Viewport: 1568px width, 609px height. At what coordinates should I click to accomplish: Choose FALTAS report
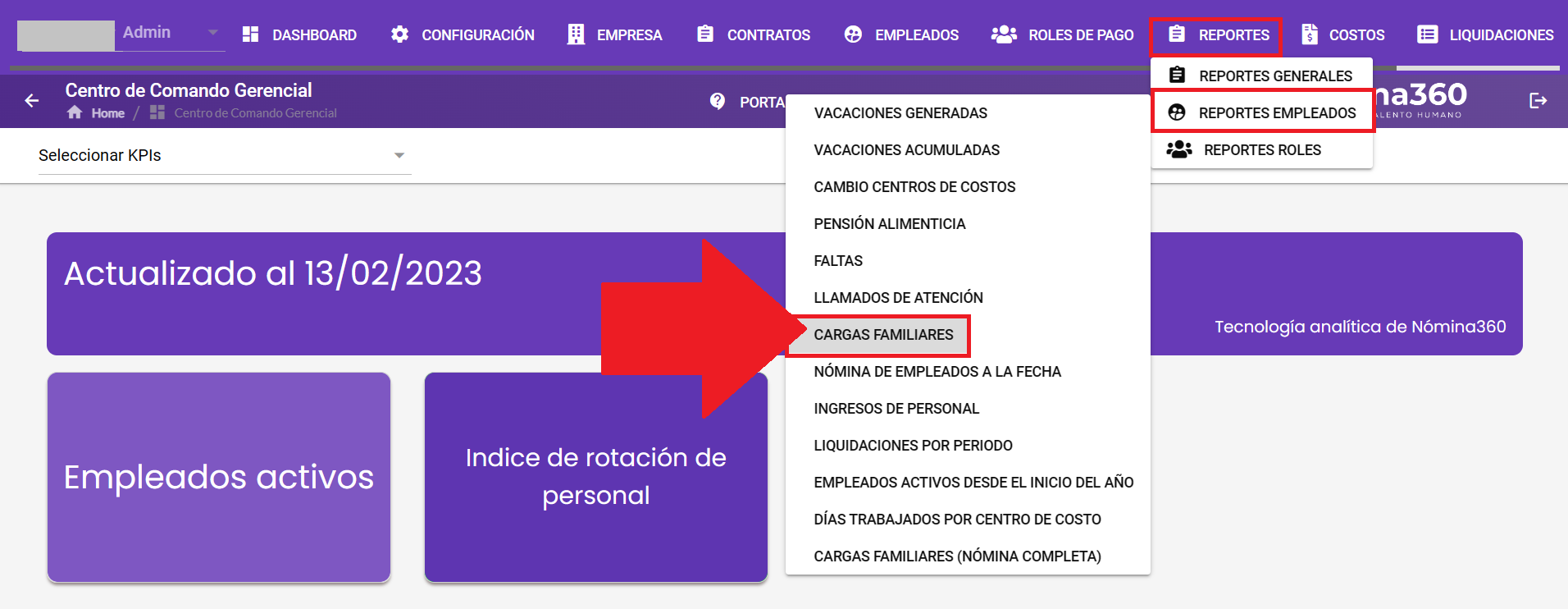click(x=968, y=261)
